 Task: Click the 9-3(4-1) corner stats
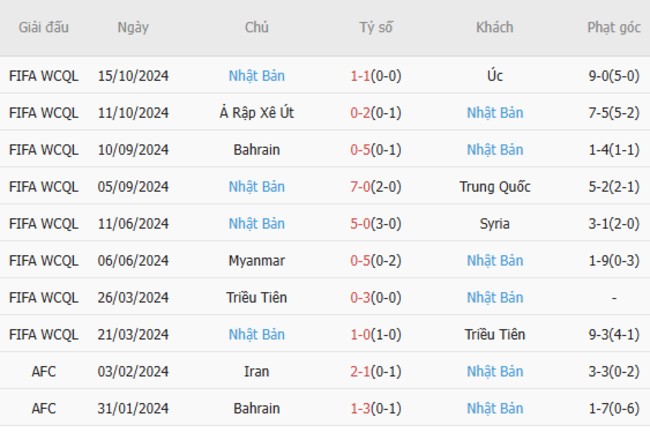(x=614, y=334)
